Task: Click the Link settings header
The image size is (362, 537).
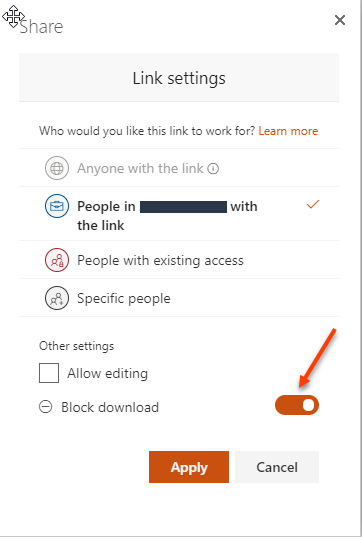Action: point(179,78)
